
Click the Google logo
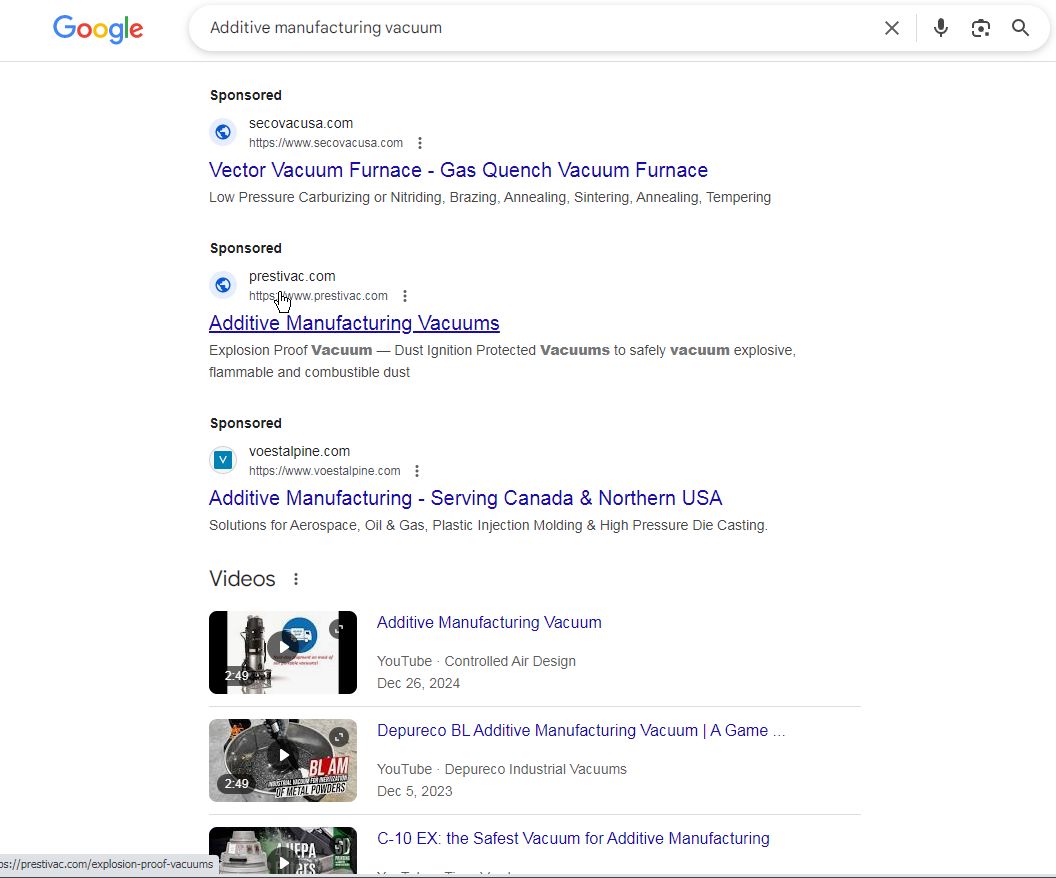(x=98, y=29)
